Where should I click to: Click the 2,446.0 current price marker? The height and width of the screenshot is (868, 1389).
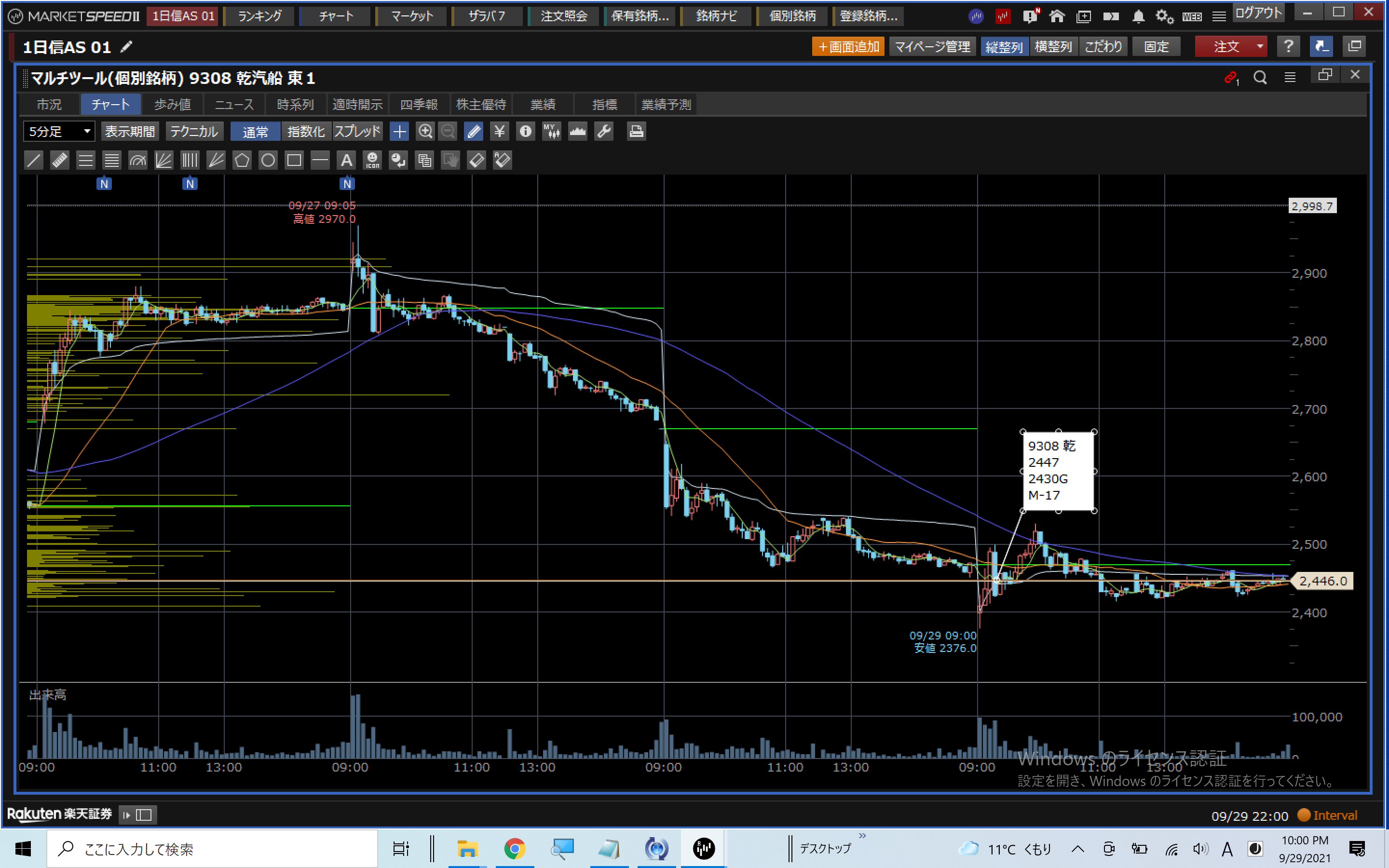[x=1322, y=581]
